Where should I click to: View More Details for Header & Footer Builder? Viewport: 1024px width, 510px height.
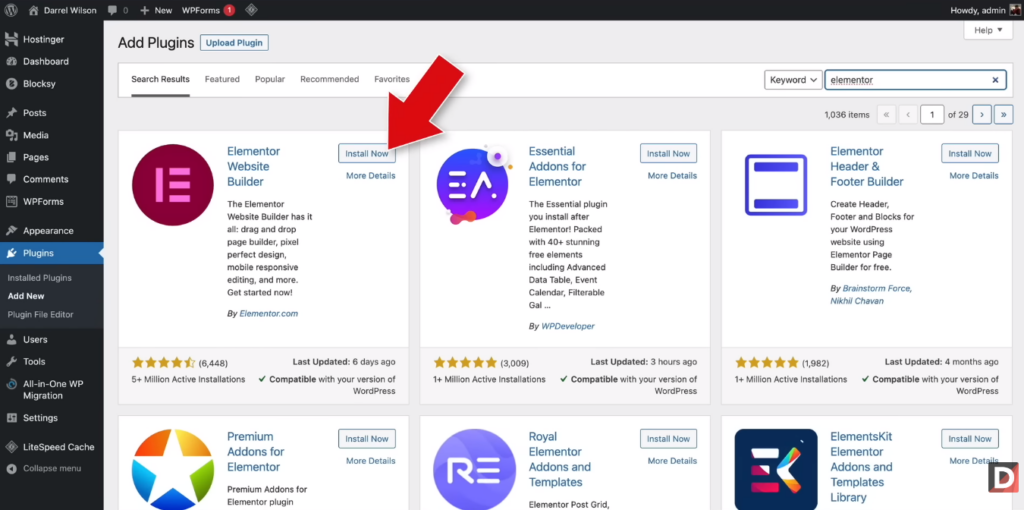pyautogui.click(x=974, y=176)
